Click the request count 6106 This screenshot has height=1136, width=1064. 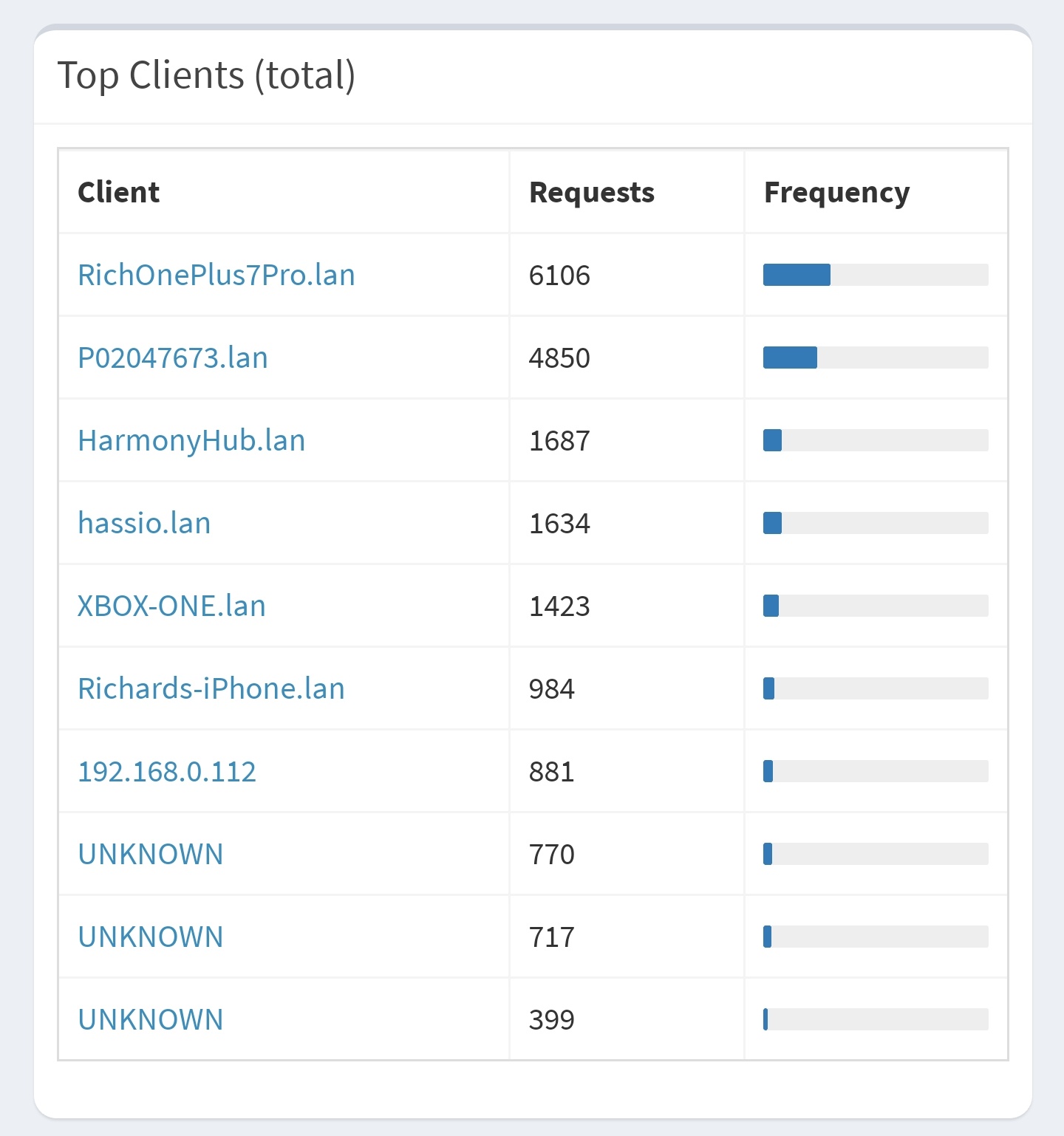[559, 276]
